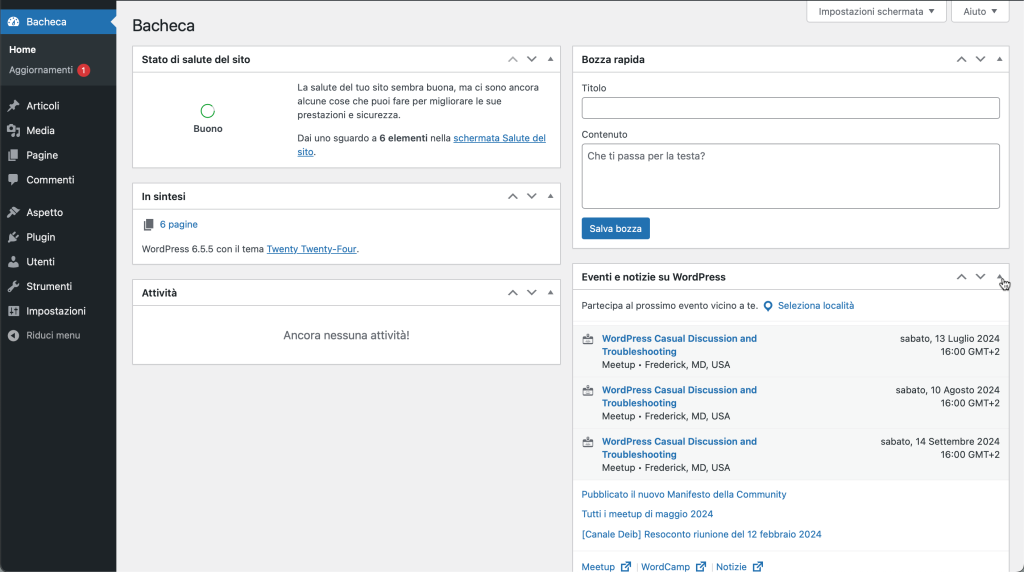Click the external link icon after WordCamp
Viewport: 1024px width, 572px height.
pyautogui.click(x=701, y=566)
